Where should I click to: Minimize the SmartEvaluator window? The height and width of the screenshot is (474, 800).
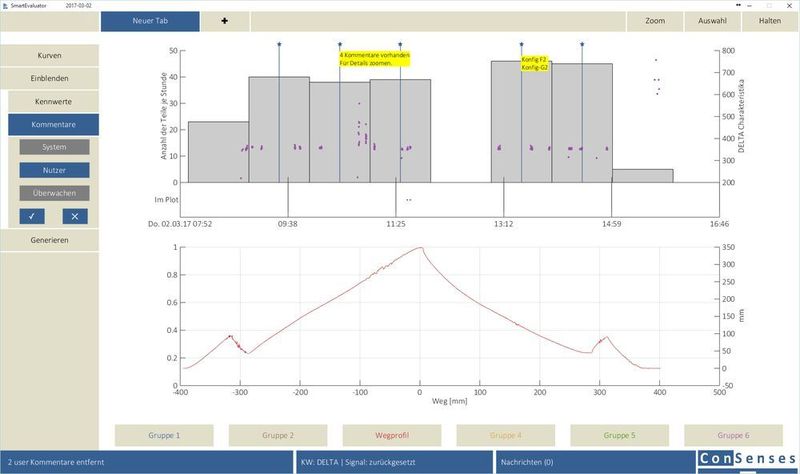coord(750,5)
